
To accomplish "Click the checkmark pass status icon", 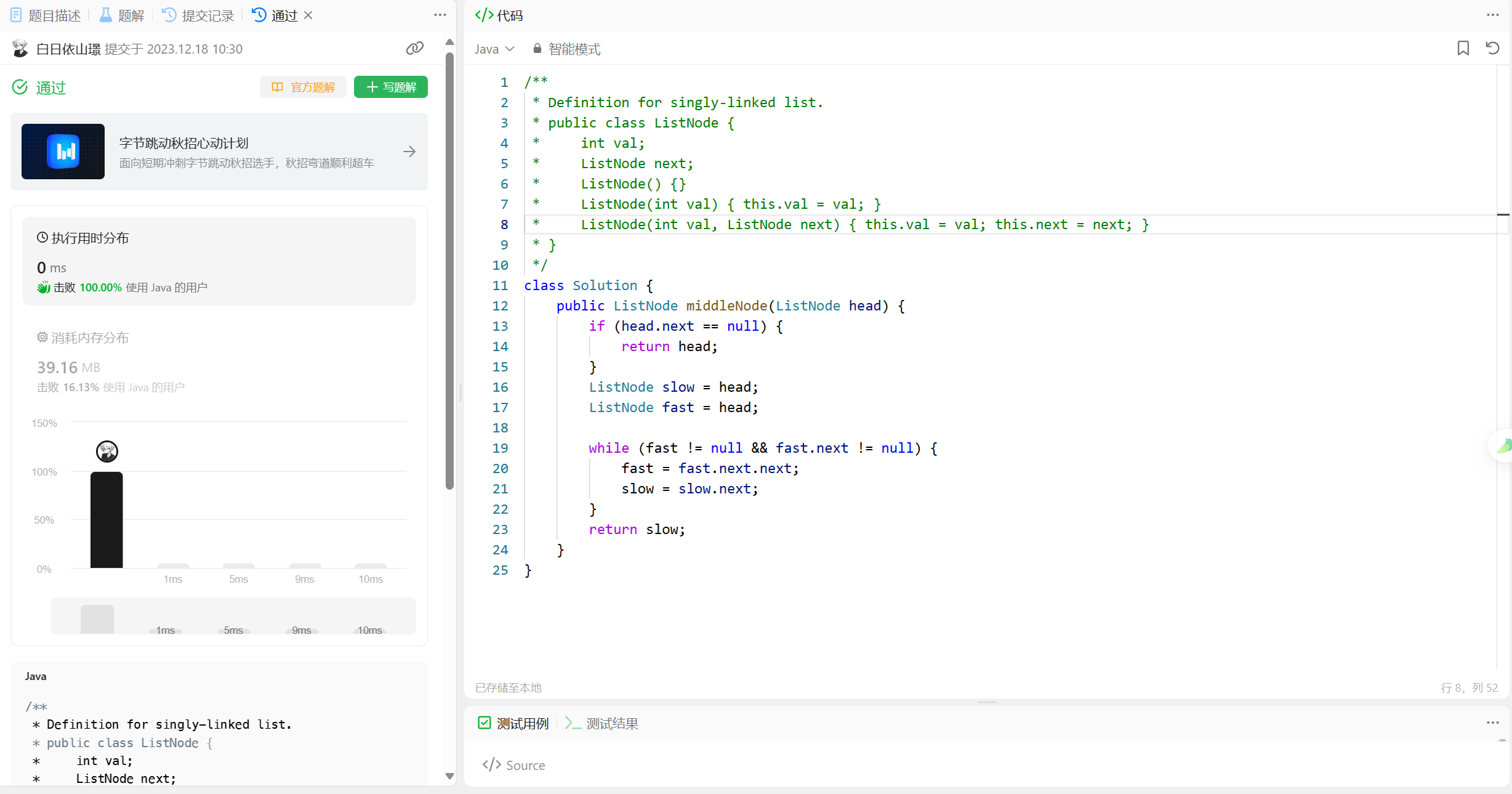I will (x=21, y=87).
